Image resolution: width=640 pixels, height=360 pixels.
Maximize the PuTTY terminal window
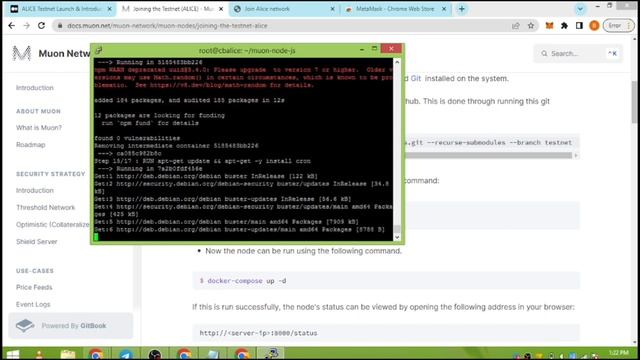coord(374,49)
